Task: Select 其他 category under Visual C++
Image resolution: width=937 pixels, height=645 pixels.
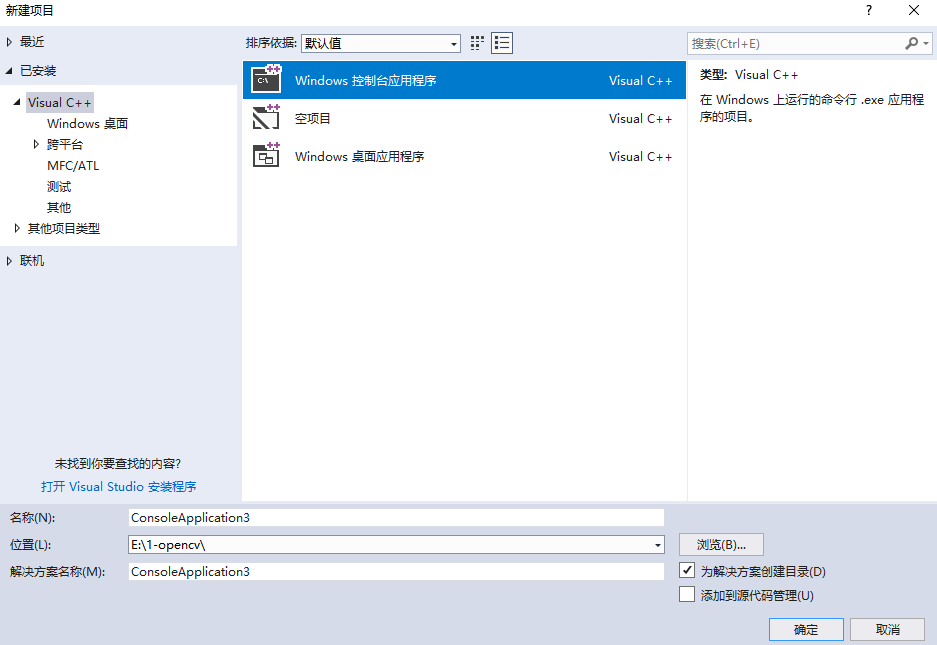Action: 59,207
